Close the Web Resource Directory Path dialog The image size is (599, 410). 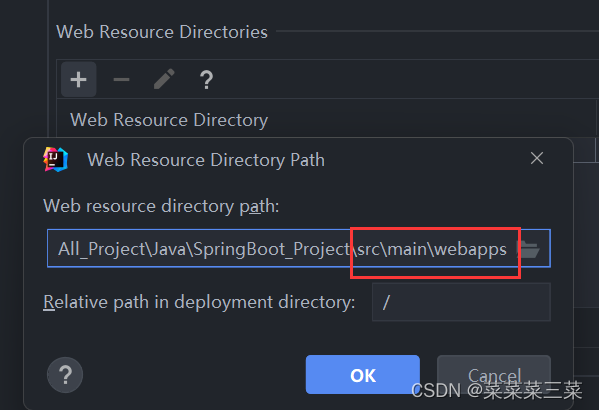point(537,158)
